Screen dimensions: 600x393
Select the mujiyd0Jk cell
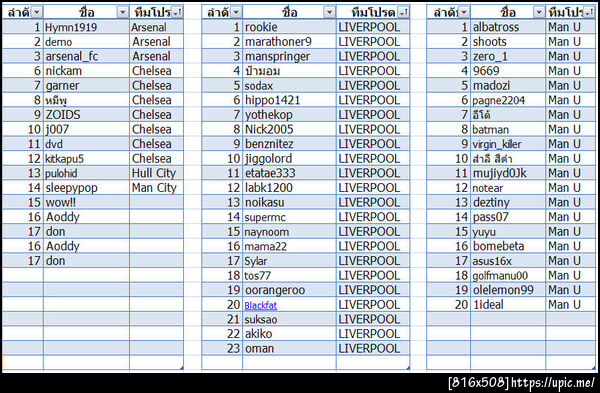(x=508, y=173)
